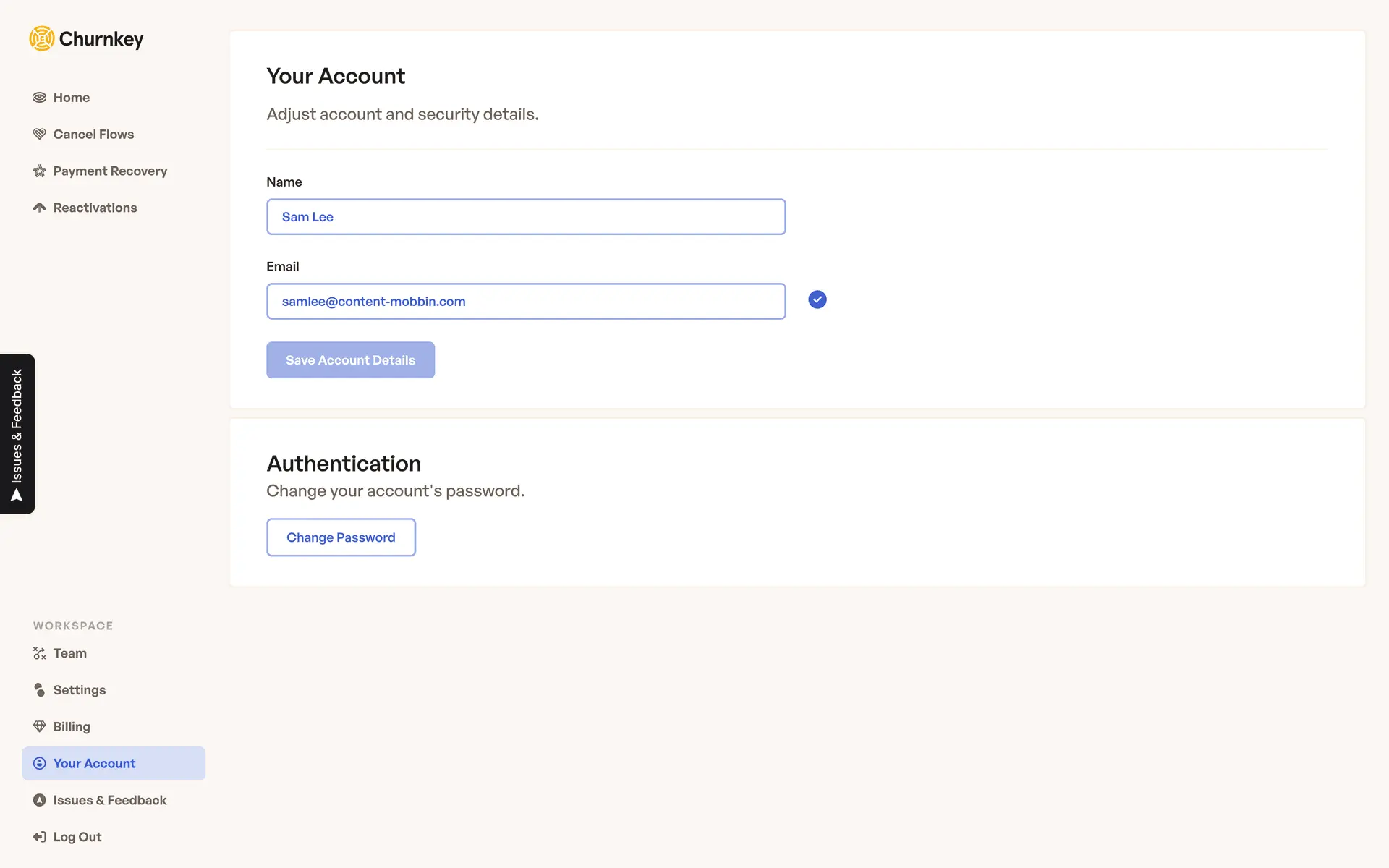
Task: Open the vertical Issues & Feedback side tab
Action: 17,433
